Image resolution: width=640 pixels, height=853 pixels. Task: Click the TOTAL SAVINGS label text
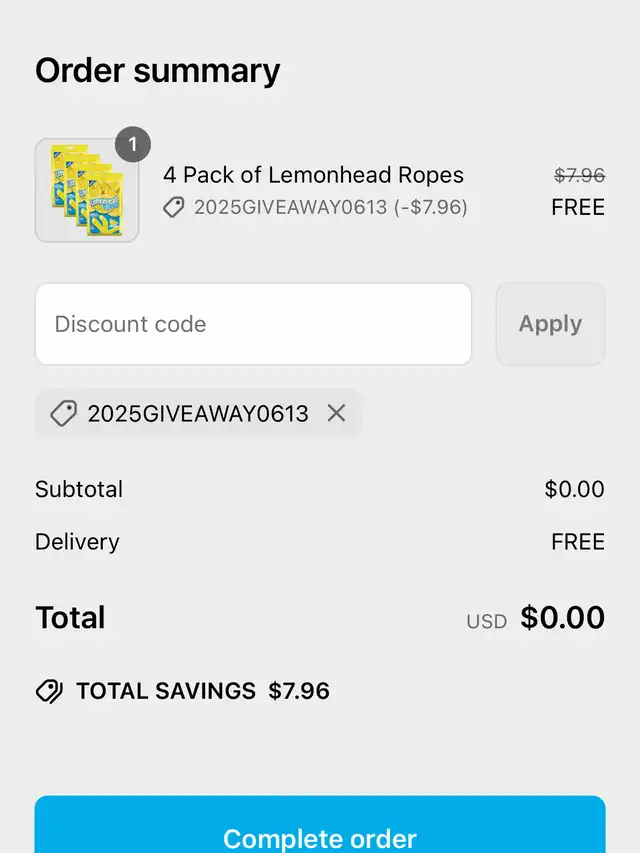tap(166, 691)
